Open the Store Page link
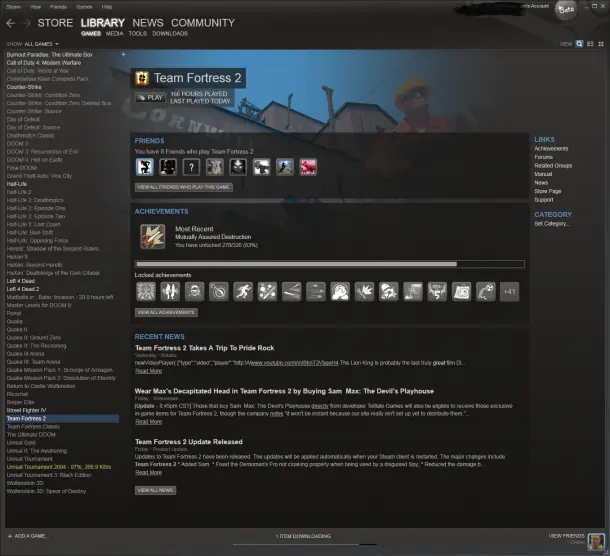This screenshot has height=556, width=610. [548, 191]
